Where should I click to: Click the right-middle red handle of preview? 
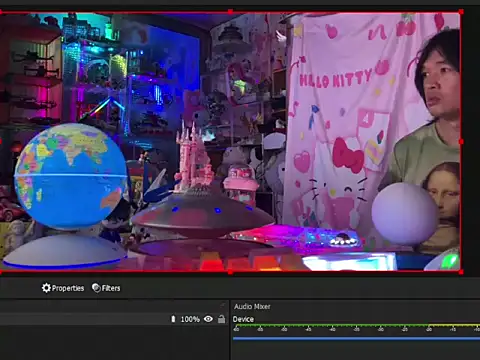[461, 142]
